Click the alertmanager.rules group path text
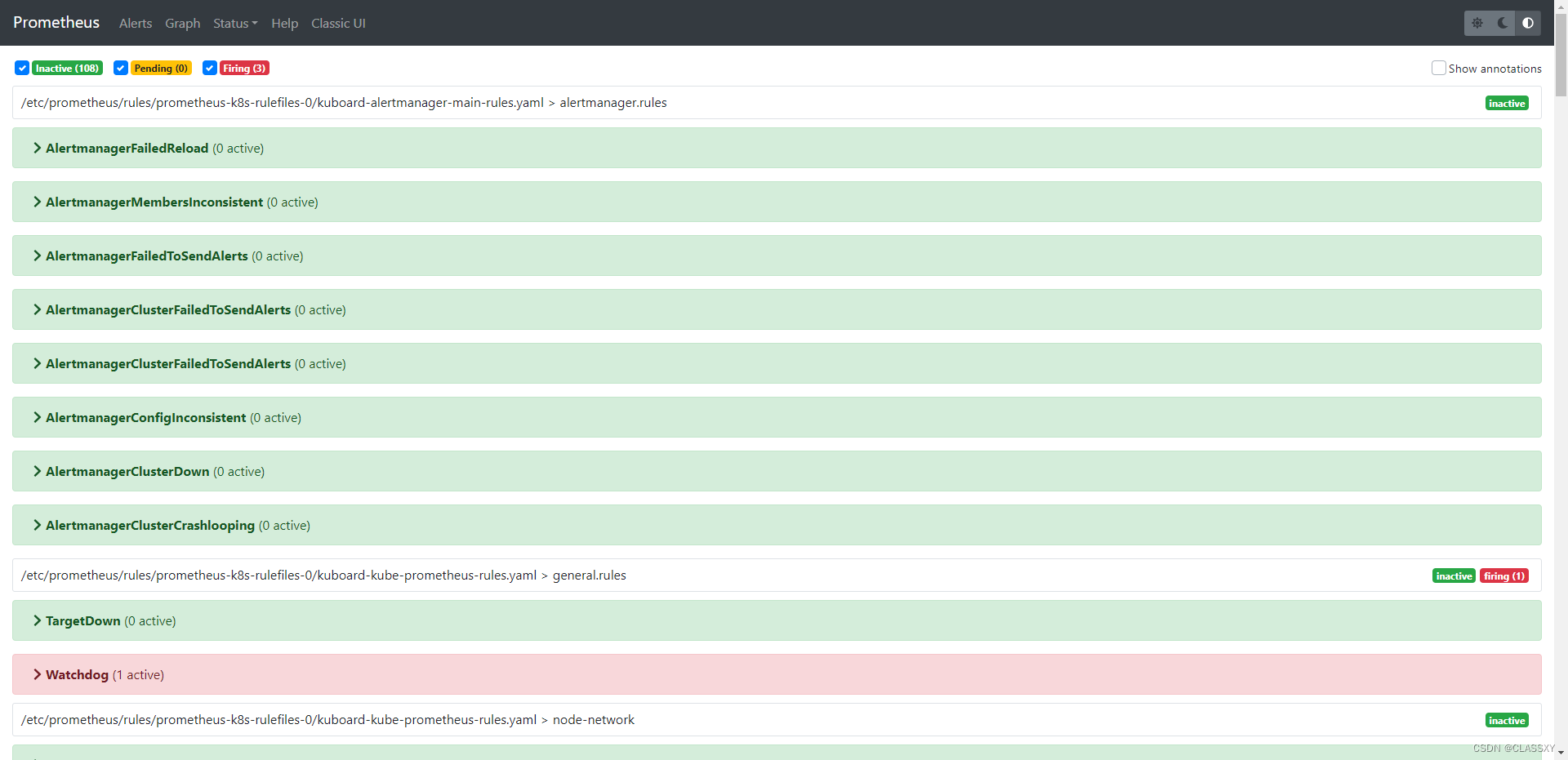This screenshot has height=760, width=1568. point(344,103)
